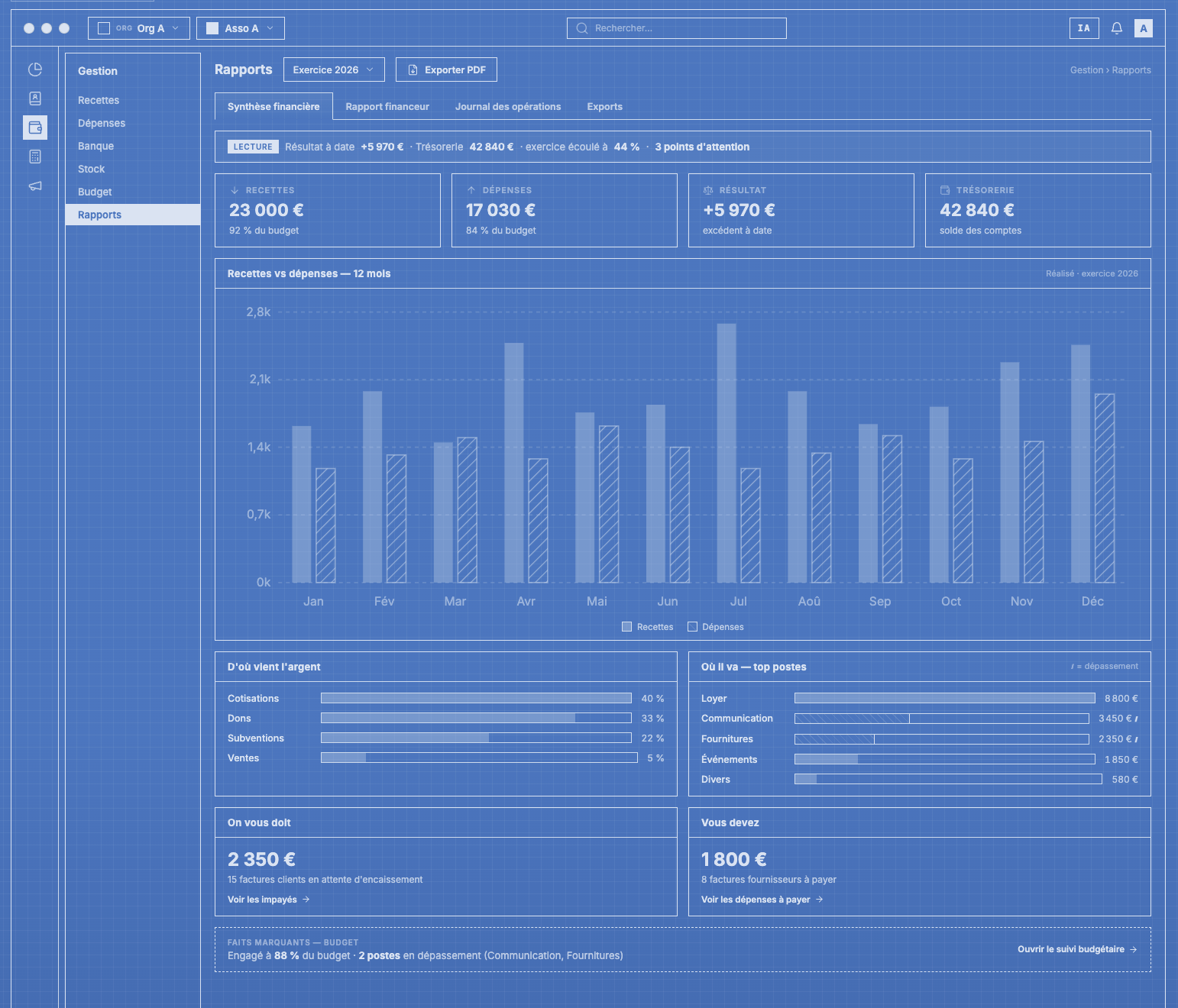Image resolution: width=1178 pixels, height=1008 pixels.
Task: Click the Dépenses card up-arrow icon
Action: pyautogui.click(x=471, y=190)
